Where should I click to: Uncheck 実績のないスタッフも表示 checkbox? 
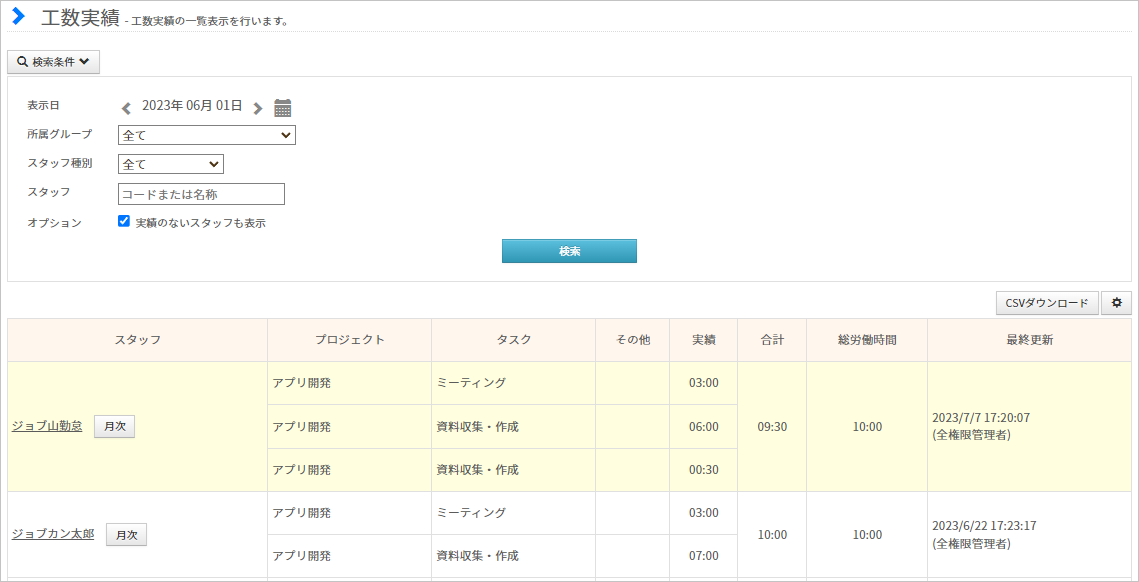tap(123, 221)
